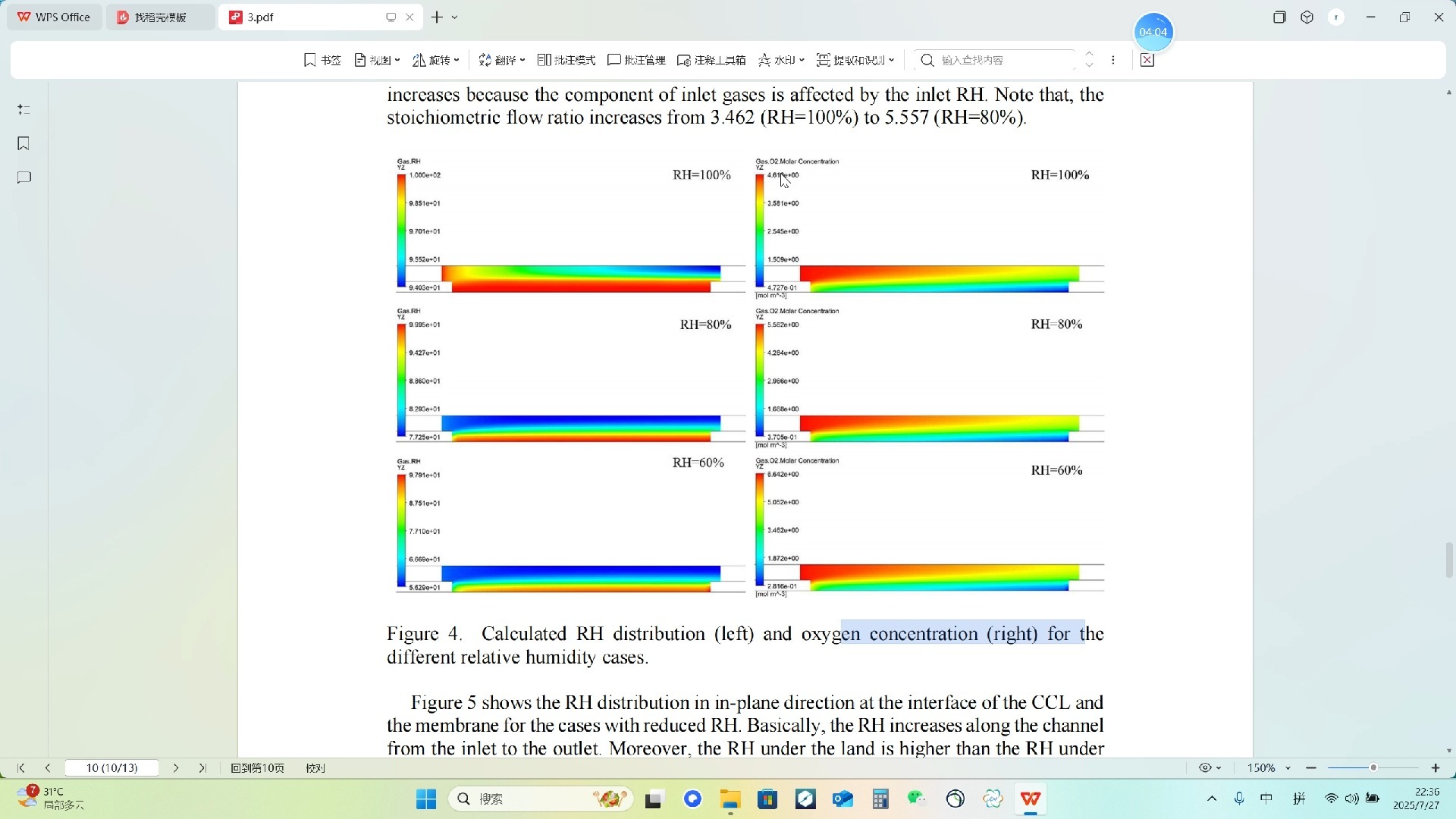Image resolution: width=1456 pixels, height=819 pixels.
Task: Click the page number field 10 (10/13)
Action: point(112,768)
